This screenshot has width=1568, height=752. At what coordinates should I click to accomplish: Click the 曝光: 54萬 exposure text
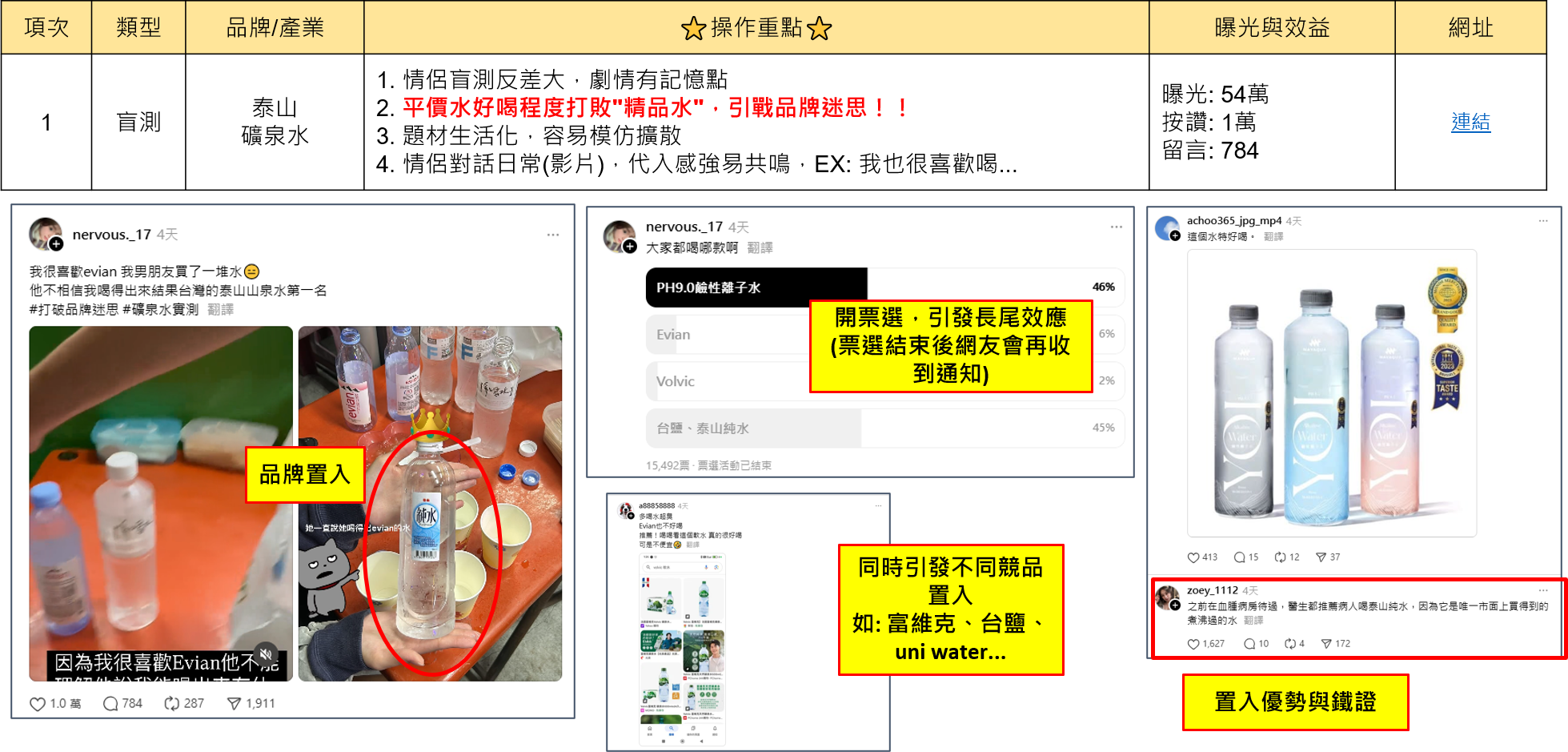coord(1215,94)
